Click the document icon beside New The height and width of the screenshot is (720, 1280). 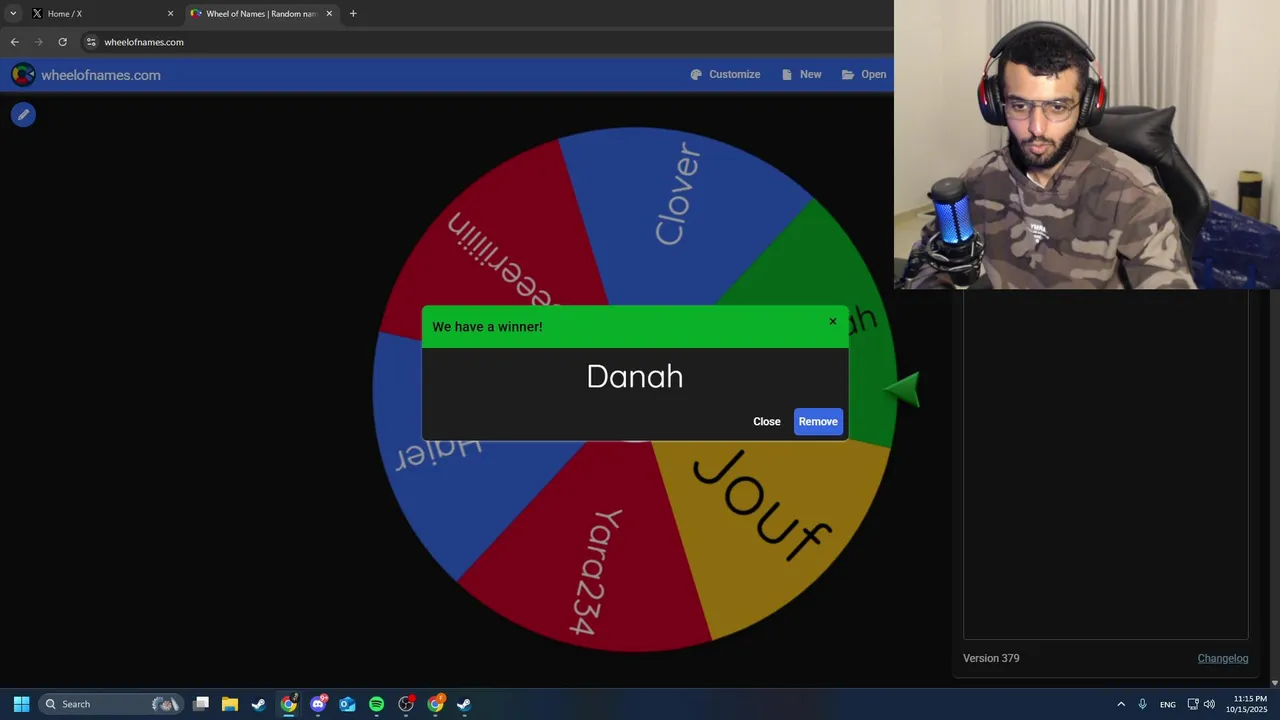coord(787,75)
